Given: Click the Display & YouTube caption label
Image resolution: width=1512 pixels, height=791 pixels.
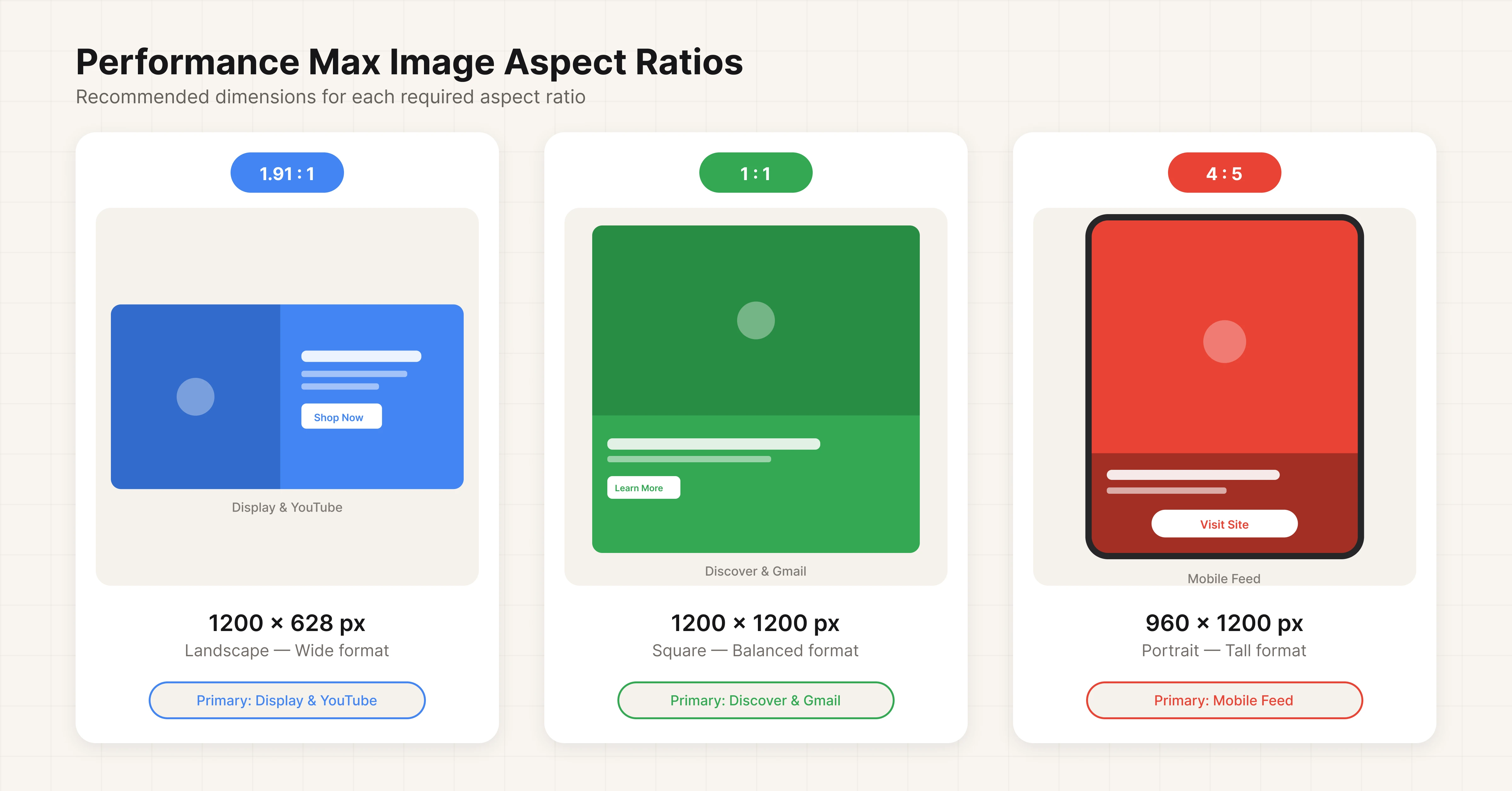Looking at the screenshot, I should click(287, 507).
